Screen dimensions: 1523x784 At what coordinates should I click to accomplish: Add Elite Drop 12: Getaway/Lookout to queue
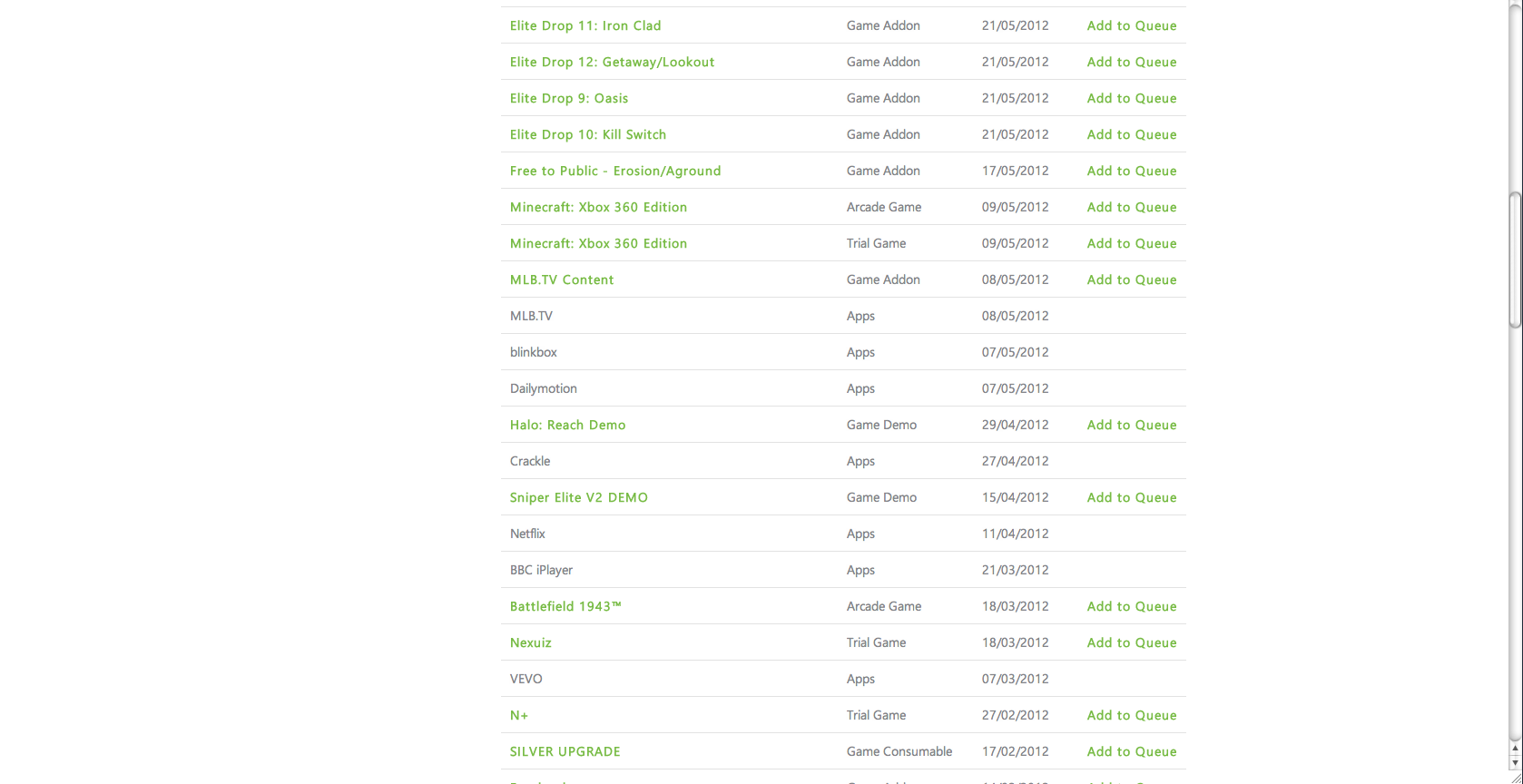tap(1132, 62)
